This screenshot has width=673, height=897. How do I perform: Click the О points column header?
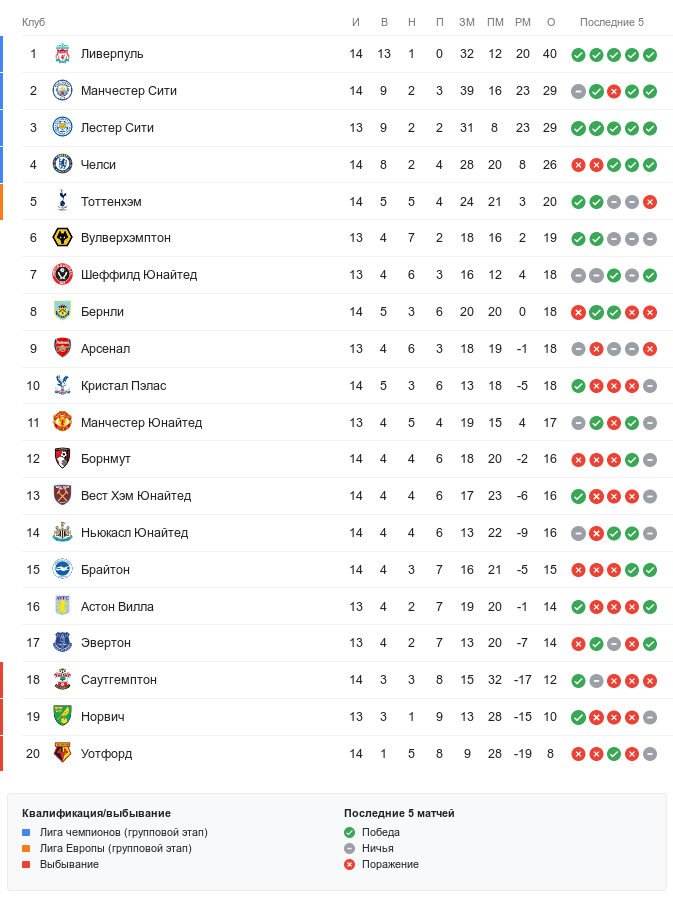click(550, 22)
